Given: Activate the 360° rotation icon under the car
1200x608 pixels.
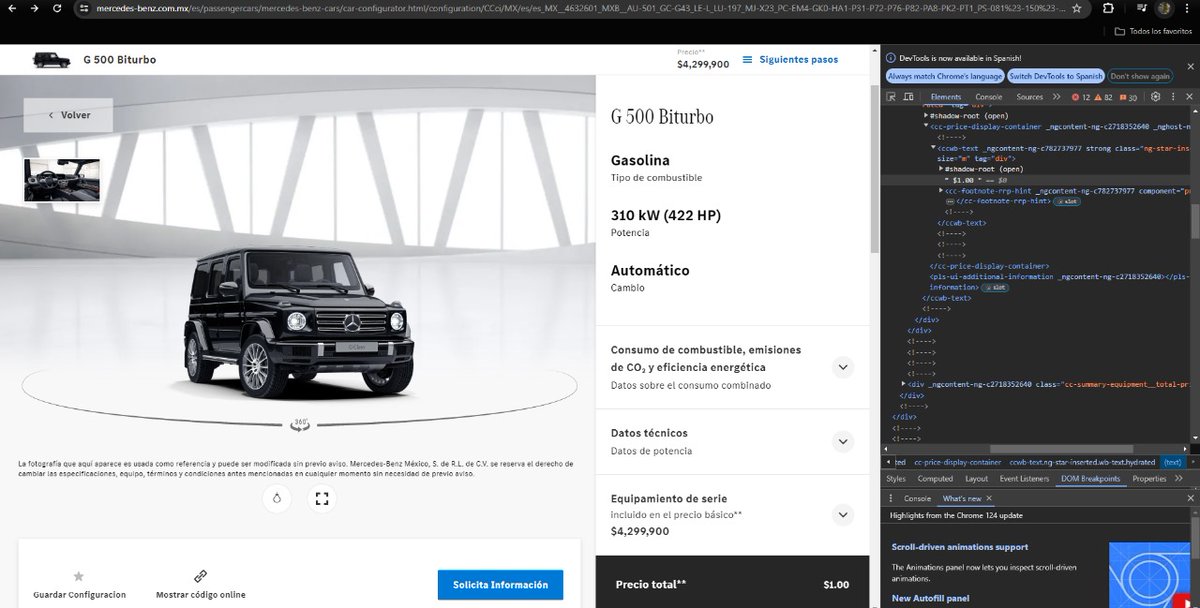Looking at the screenshot, I should pos(300,424).
